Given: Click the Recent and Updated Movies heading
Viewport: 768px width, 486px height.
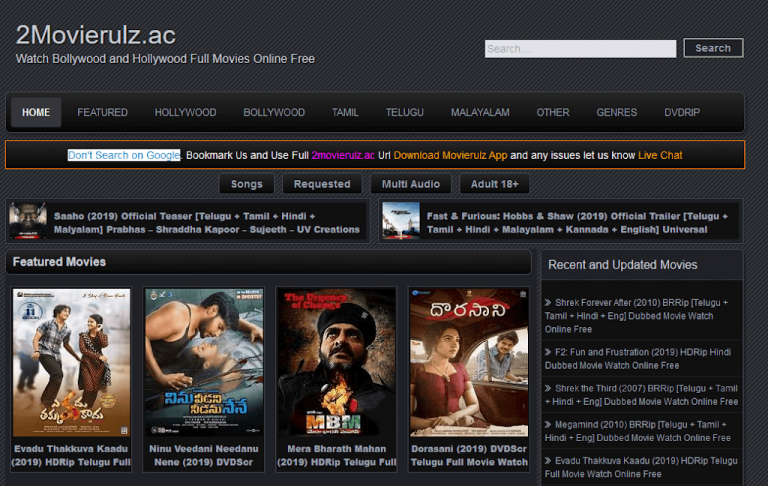Looking at the screenshot, I should click(x=623, y=265).
